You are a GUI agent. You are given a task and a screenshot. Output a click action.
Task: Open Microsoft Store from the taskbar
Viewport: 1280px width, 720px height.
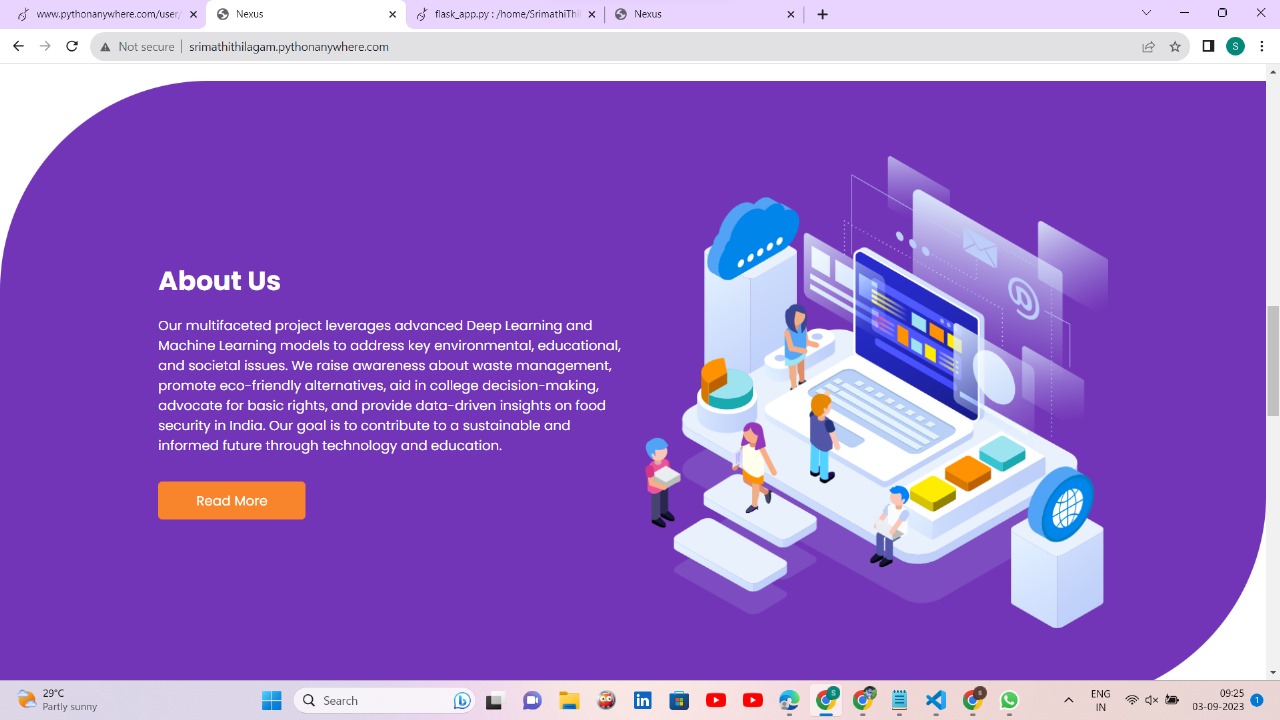[x=679, y=700]
